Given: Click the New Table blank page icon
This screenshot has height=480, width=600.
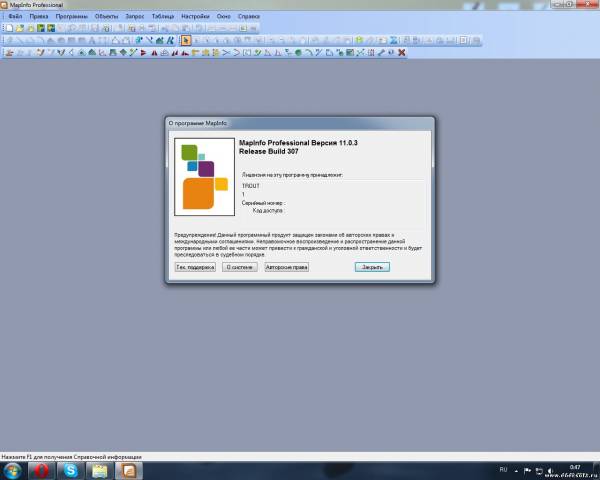Looking at the screenshot, I should (9, 28).
